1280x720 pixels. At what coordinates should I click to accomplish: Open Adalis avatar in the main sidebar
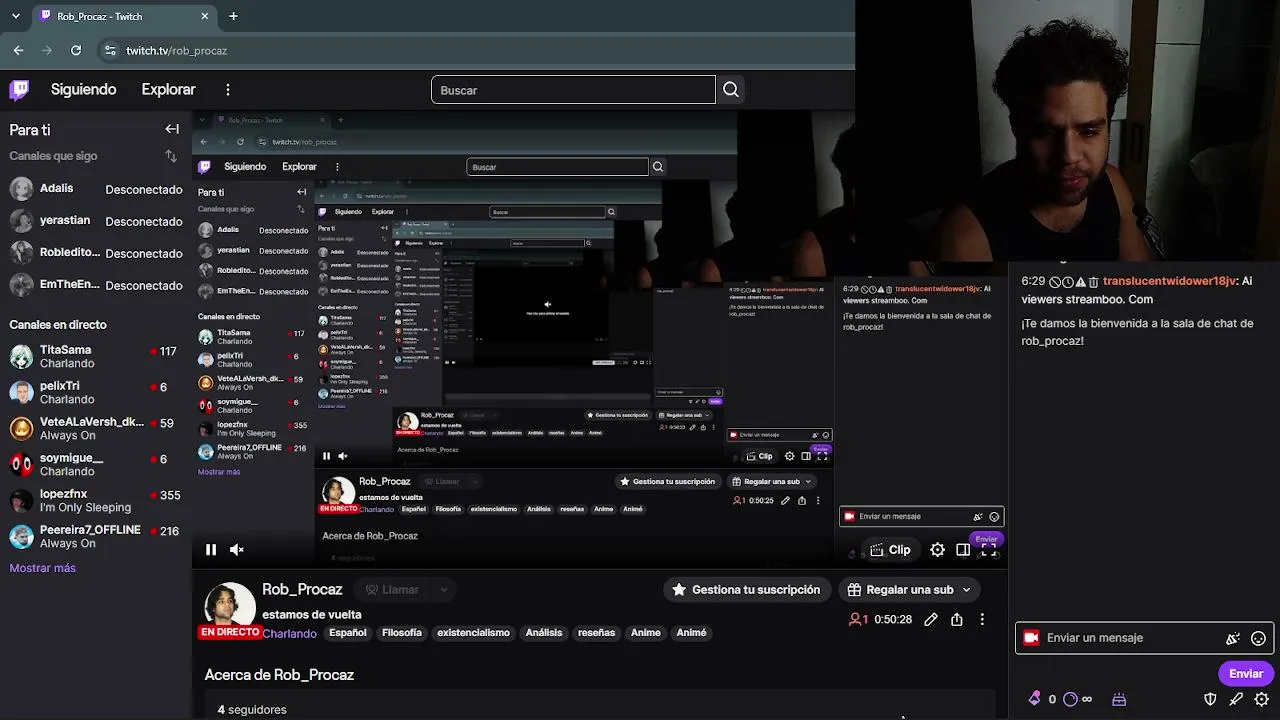[21, 189]
